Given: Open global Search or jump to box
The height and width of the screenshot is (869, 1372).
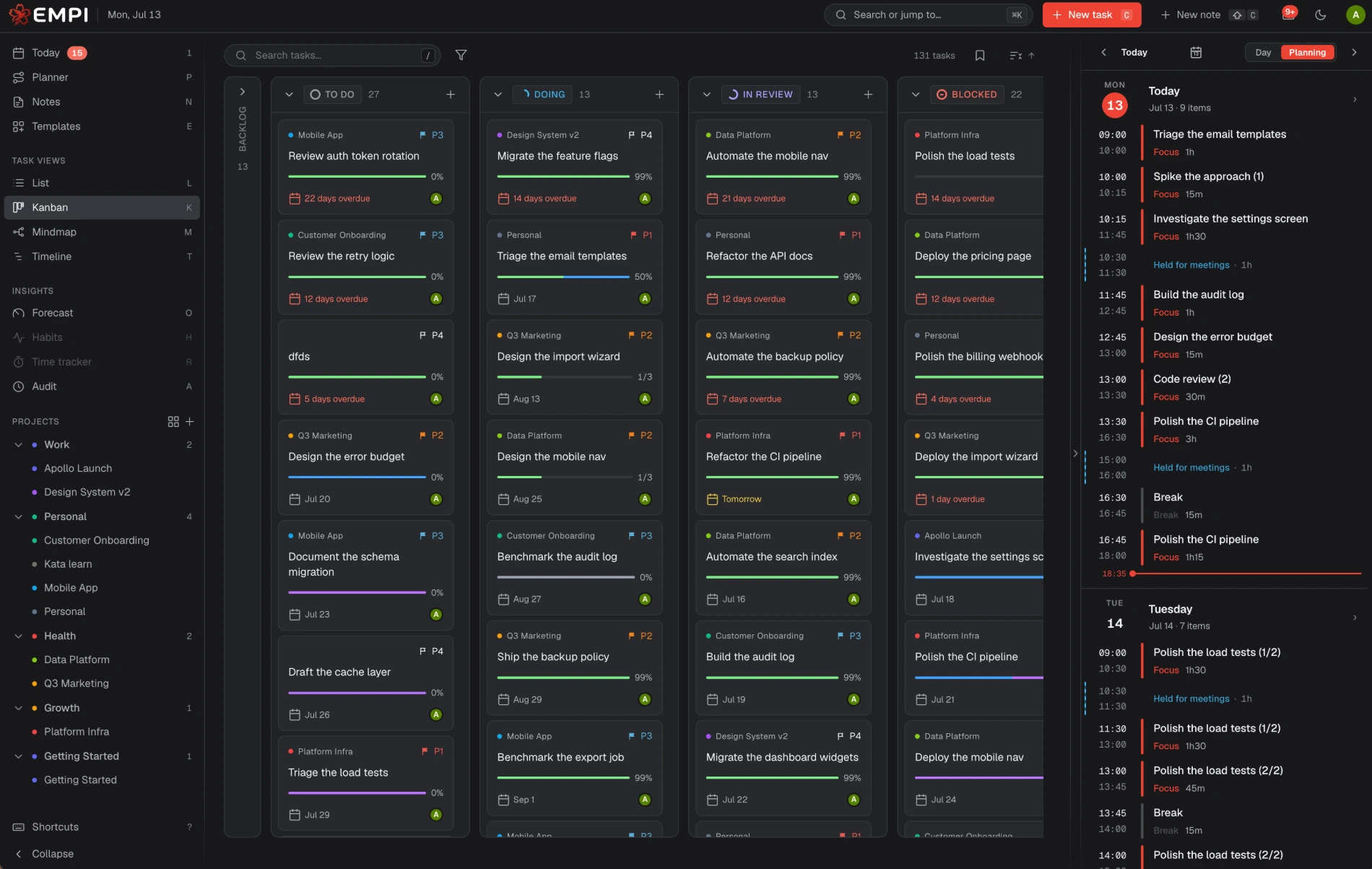Looking at the screenshot, I should 928,14.
